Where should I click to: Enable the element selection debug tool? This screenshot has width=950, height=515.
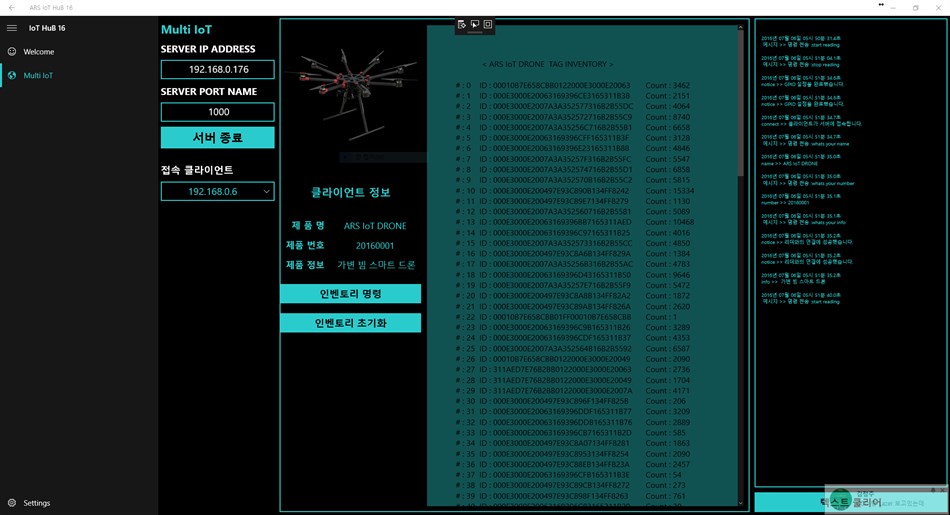475,24
